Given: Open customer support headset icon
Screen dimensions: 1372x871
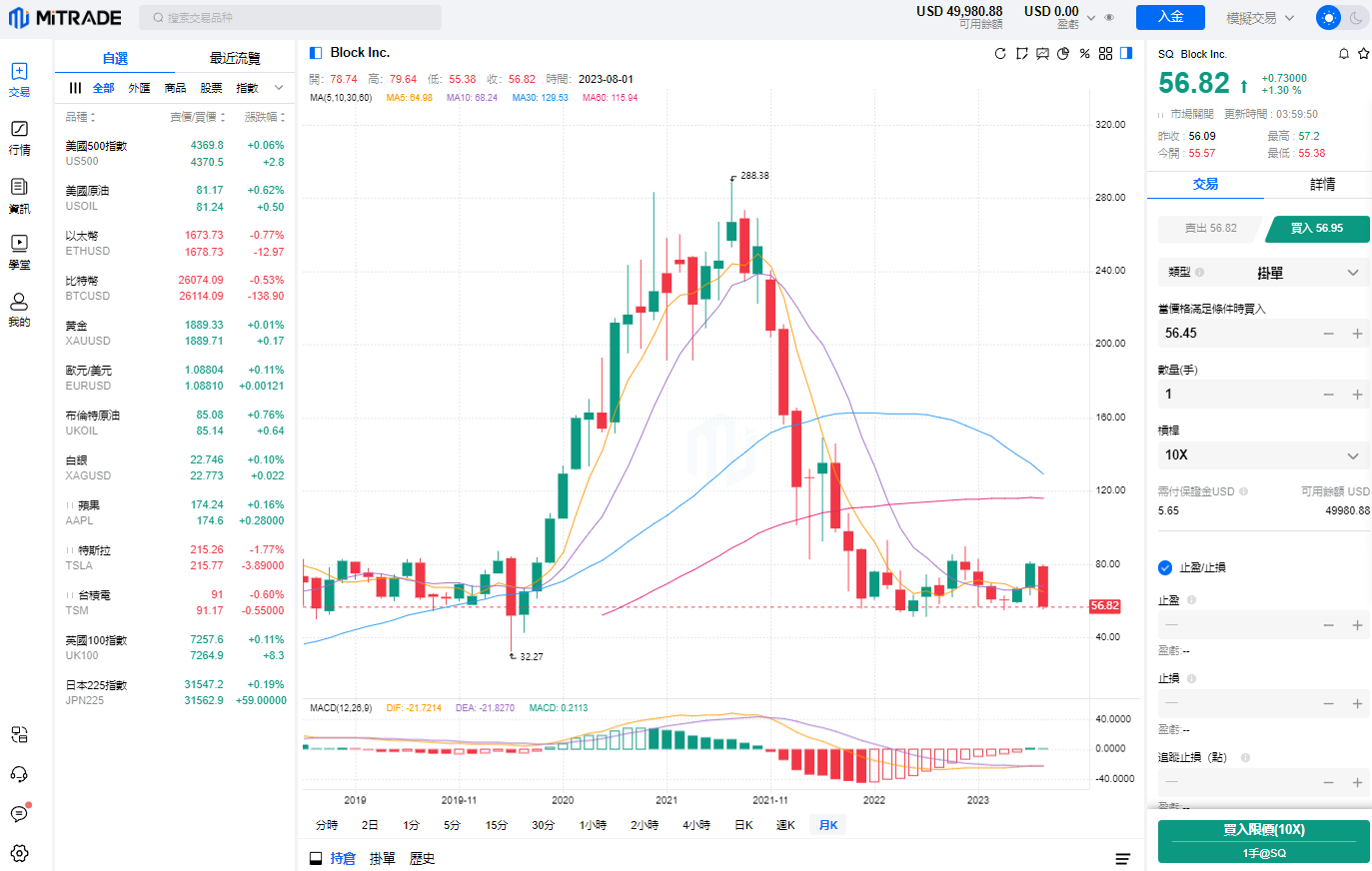Looking at the screenshot, I should click(x=19, y=775).
